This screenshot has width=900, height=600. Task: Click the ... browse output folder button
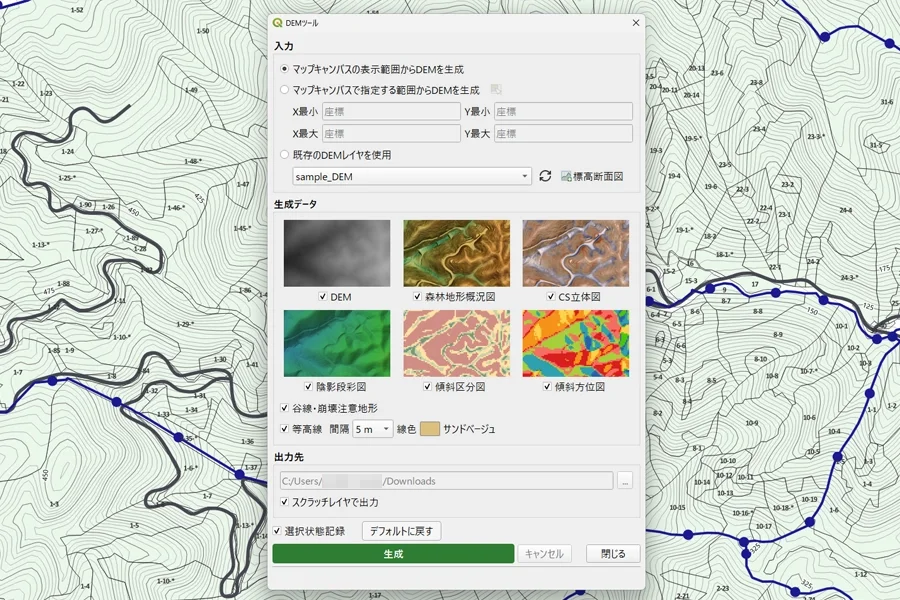click(x=625, y=481)
